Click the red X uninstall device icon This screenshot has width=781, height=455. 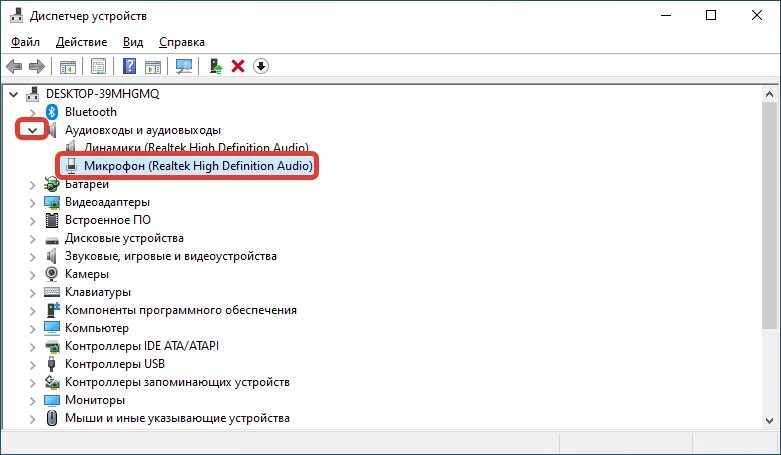tap(238, 66)
